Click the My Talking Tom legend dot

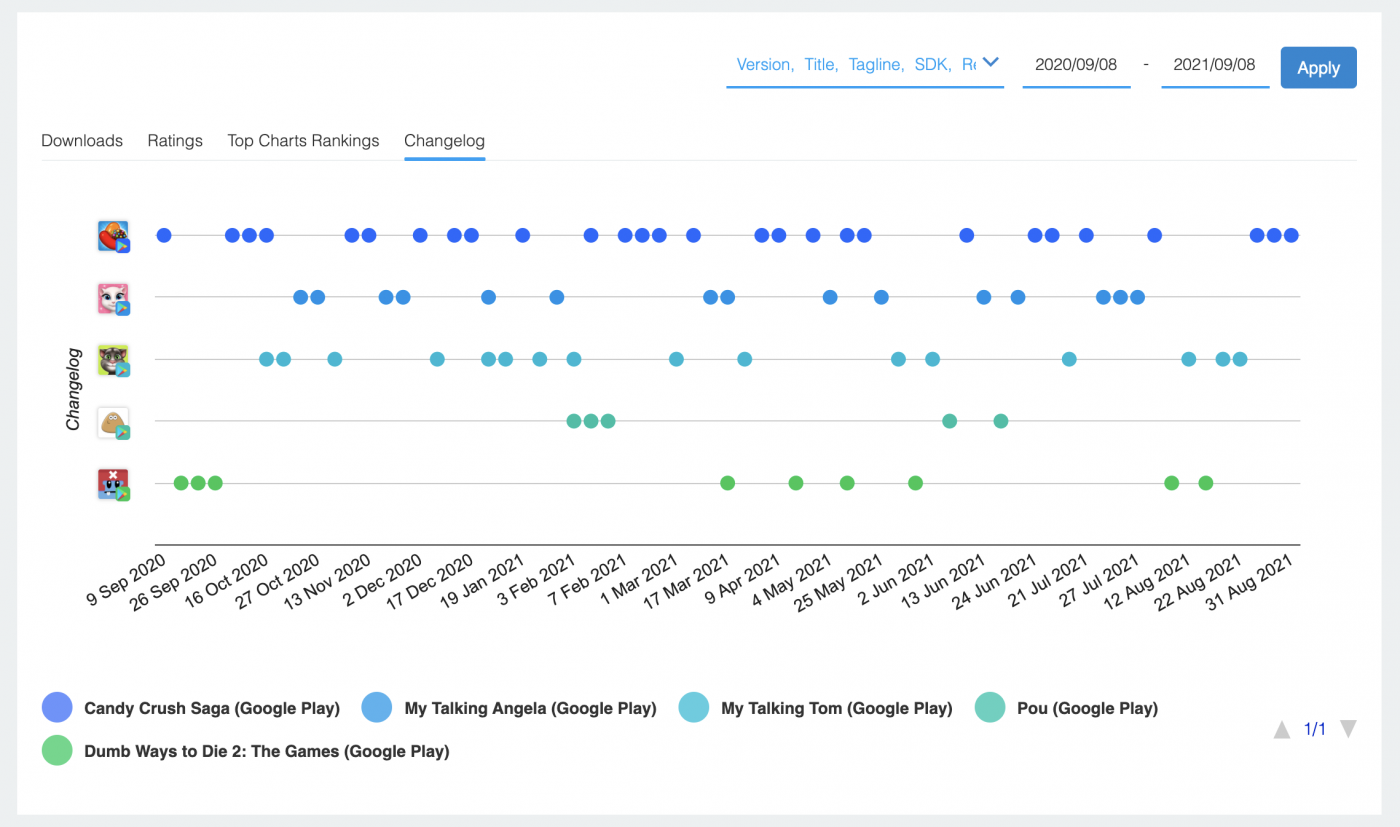coord(694,707)
